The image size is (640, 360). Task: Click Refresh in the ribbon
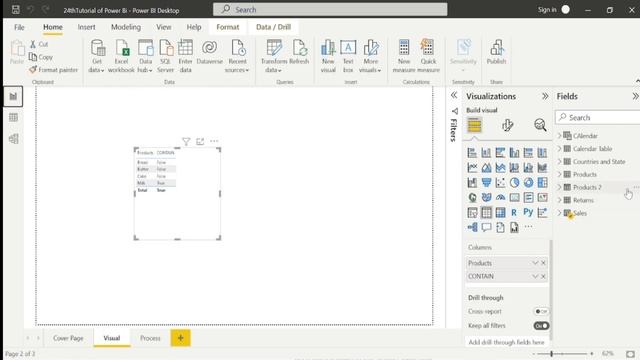click(x=299, y=53)
